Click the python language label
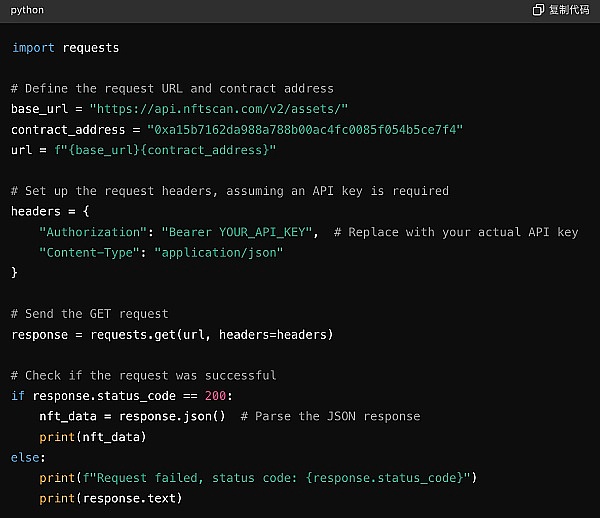 coord(27,10)
